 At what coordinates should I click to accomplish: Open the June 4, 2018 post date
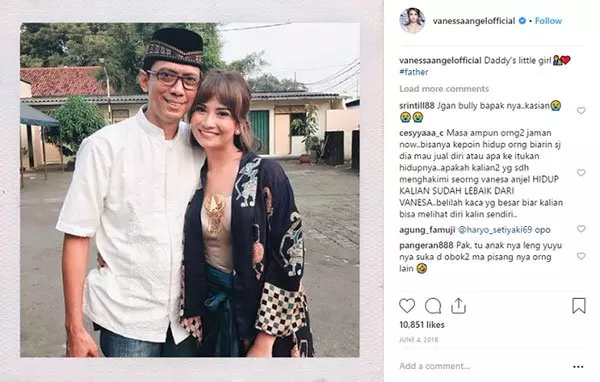418,340
